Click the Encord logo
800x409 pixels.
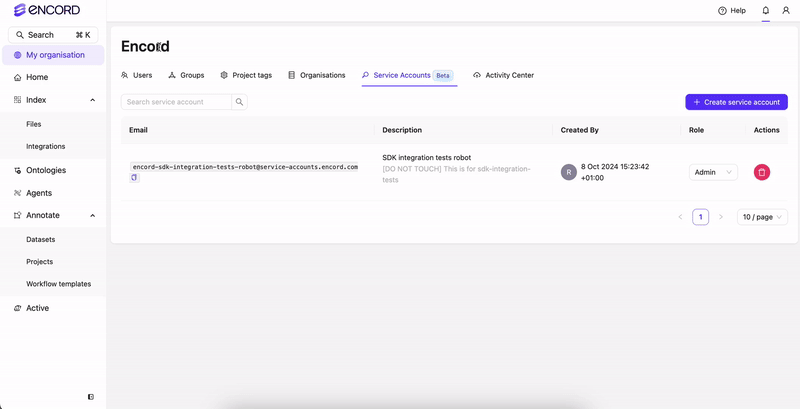(47, 10)
